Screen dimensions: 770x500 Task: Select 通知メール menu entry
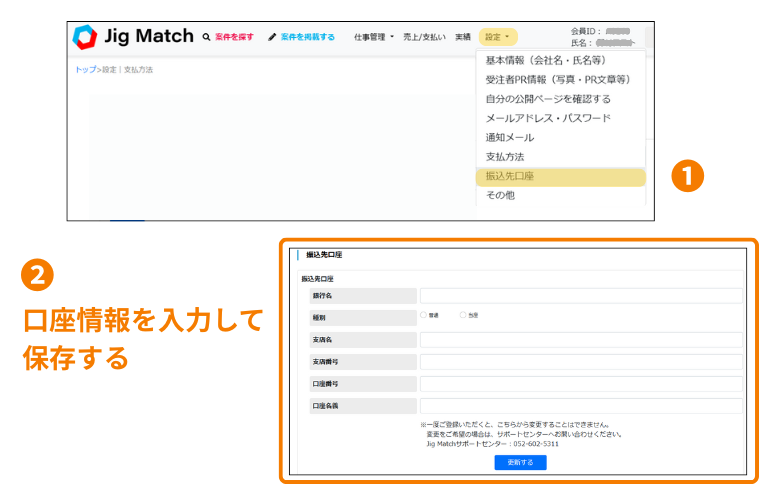510,138
